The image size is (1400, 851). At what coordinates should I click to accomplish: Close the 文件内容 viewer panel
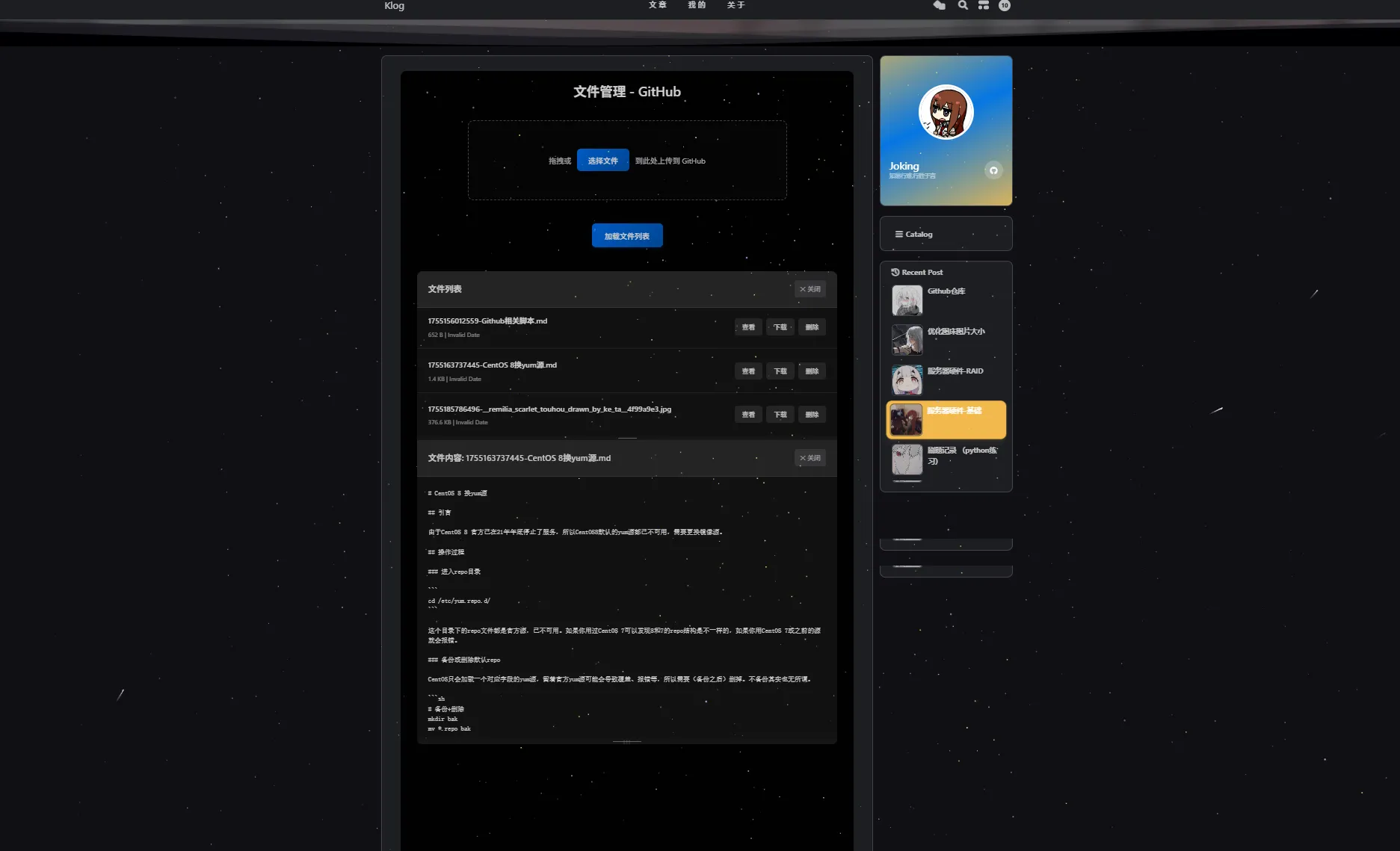click(810, 458)
